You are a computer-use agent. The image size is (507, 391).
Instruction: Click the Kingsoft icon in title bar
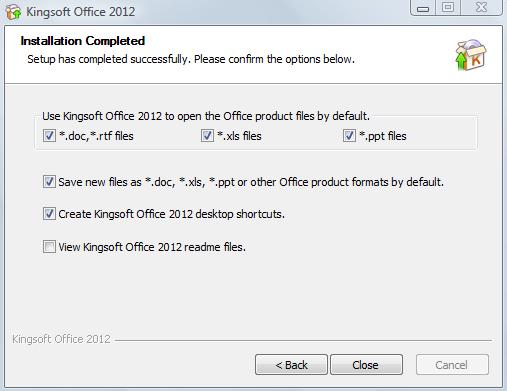(13, 12)
